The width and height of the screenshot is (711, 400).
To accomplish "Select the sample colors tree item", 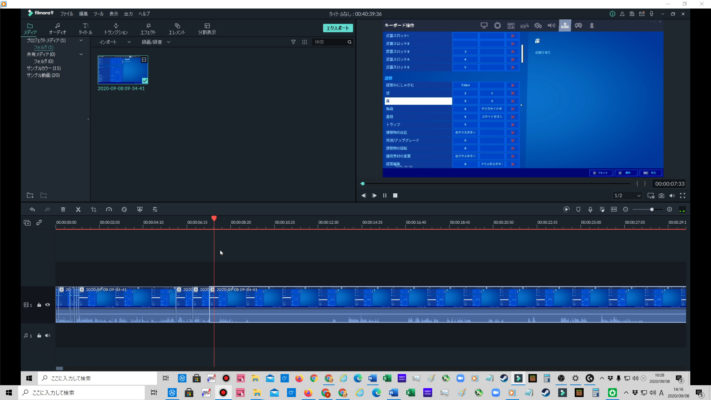I will (43, 68).
